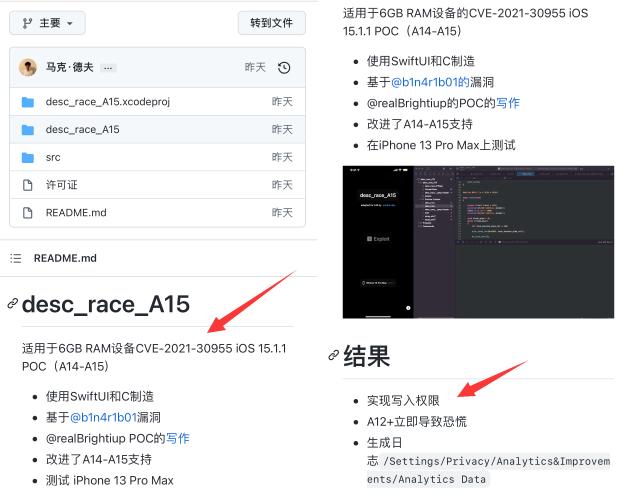Click 昨天 timestamp beside commit author

click(255, 67)
